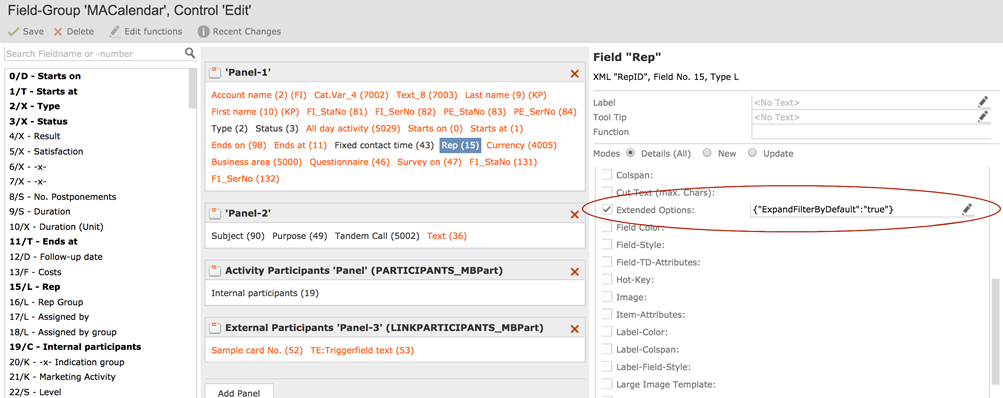Uncheck the Extended Options checkbox

[606, 210]
